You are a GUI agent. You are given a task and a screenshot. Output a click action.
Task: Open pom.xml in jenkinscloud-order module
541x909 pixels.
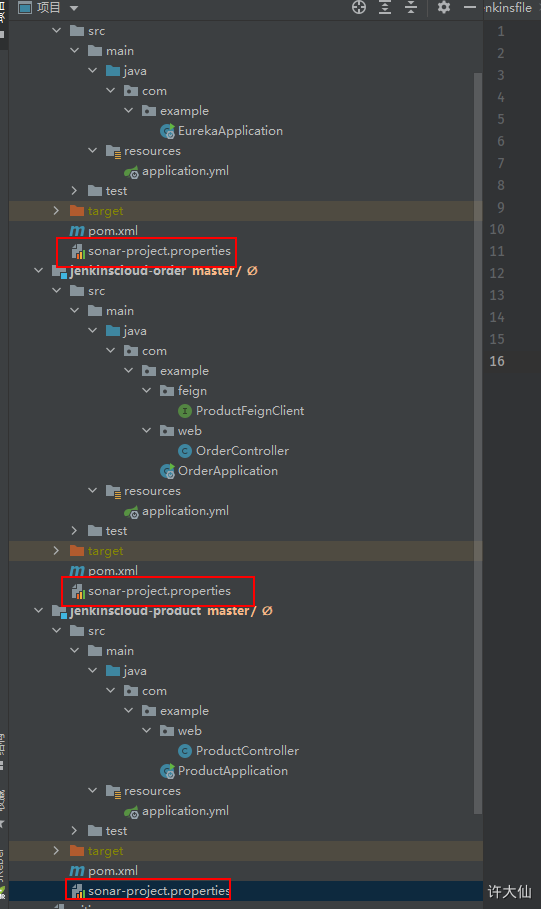pyautogui.click(x=112, y=571)
